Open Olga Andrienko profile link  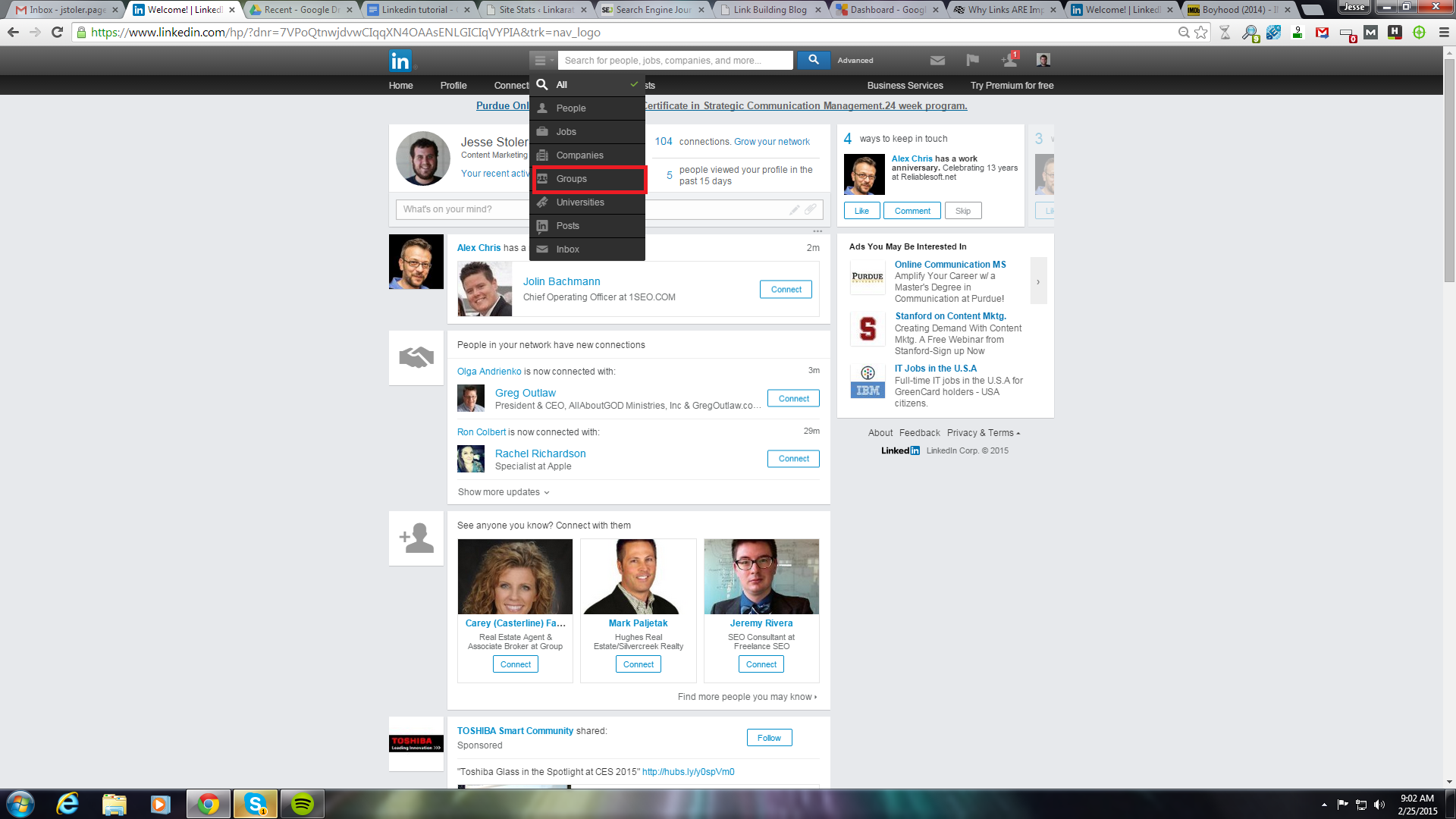tap(489, 372)
